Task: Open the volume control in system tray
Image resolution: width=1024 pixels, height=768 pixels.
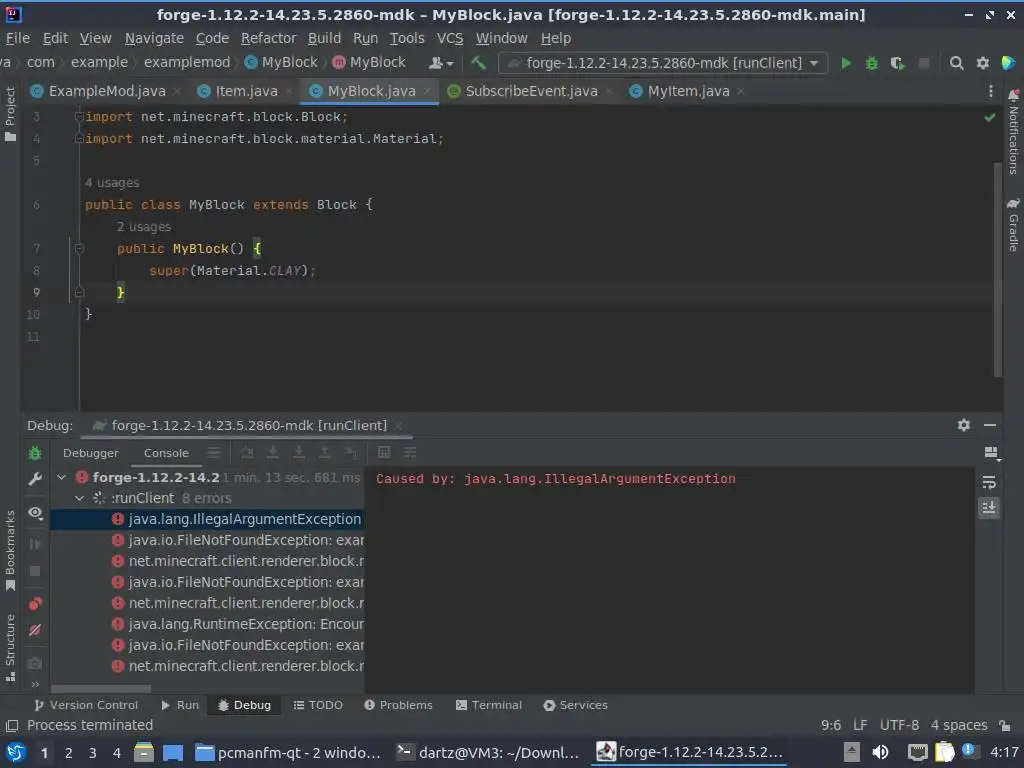Action: tap(880, 752)
